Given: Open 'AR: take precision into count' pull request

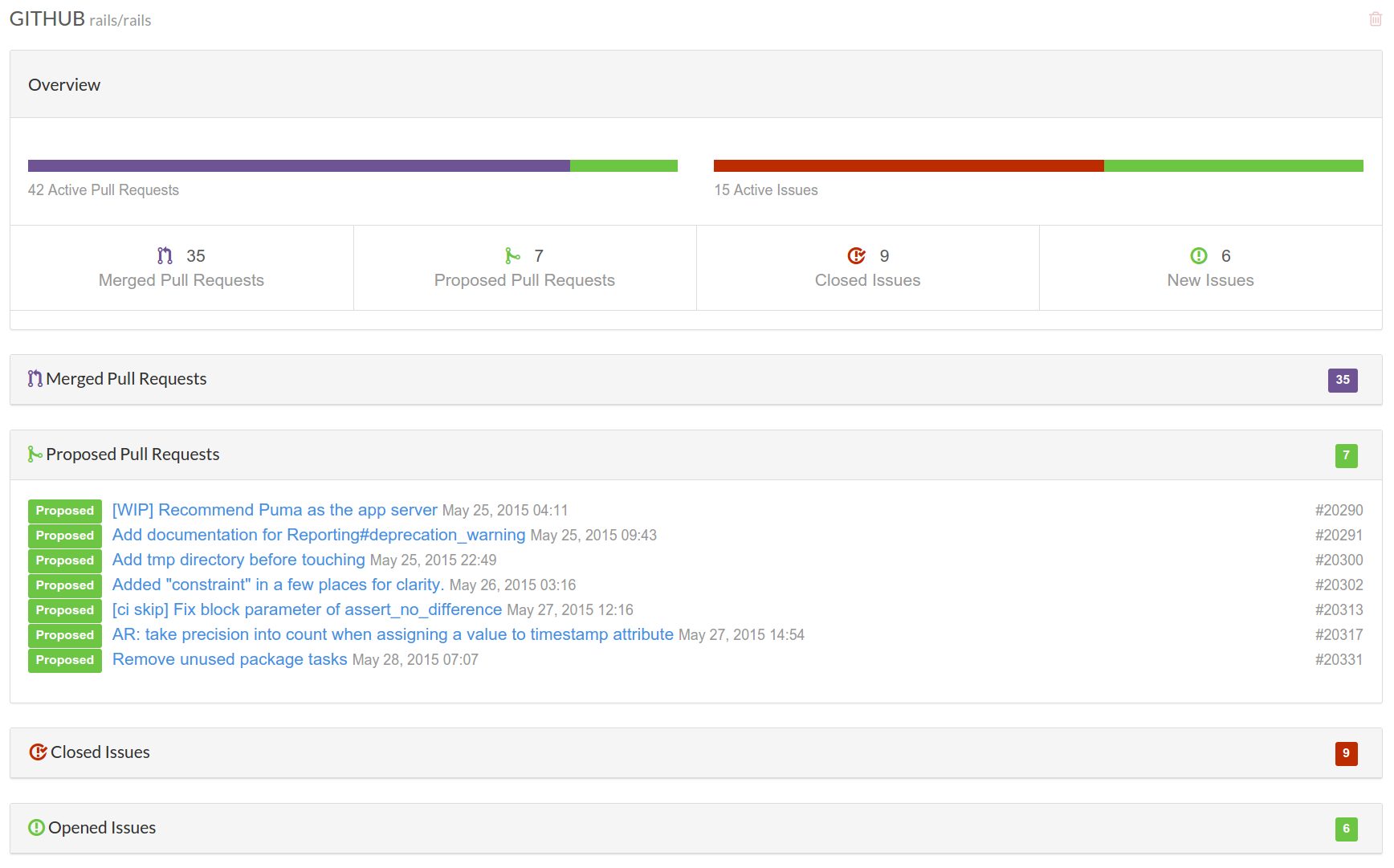Looking at the screenshot, I should tap(393, 634).
